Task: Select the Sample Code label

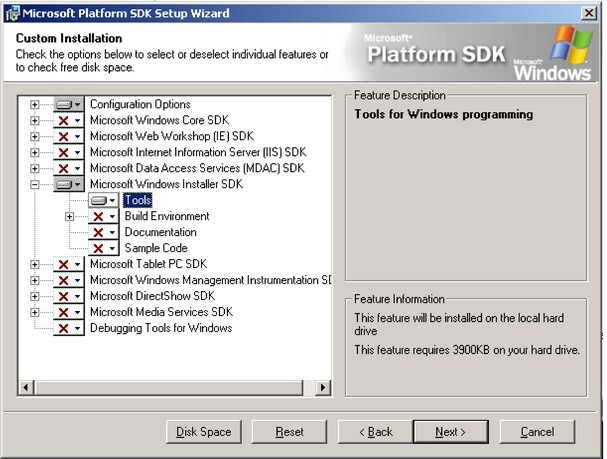Action: [x=156, y=248]
